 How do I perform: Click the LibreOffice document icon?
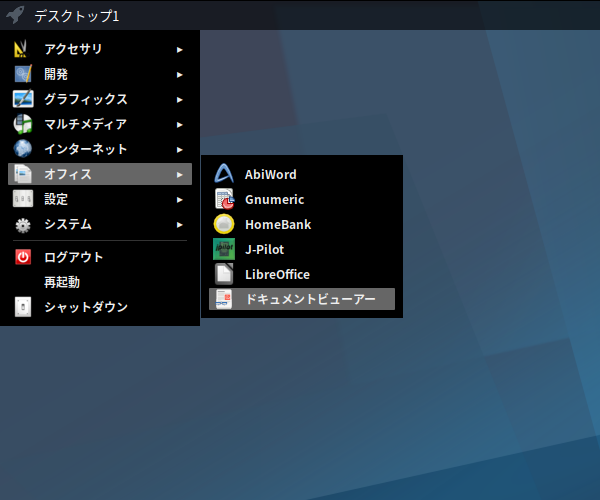[x=224, y=274]
